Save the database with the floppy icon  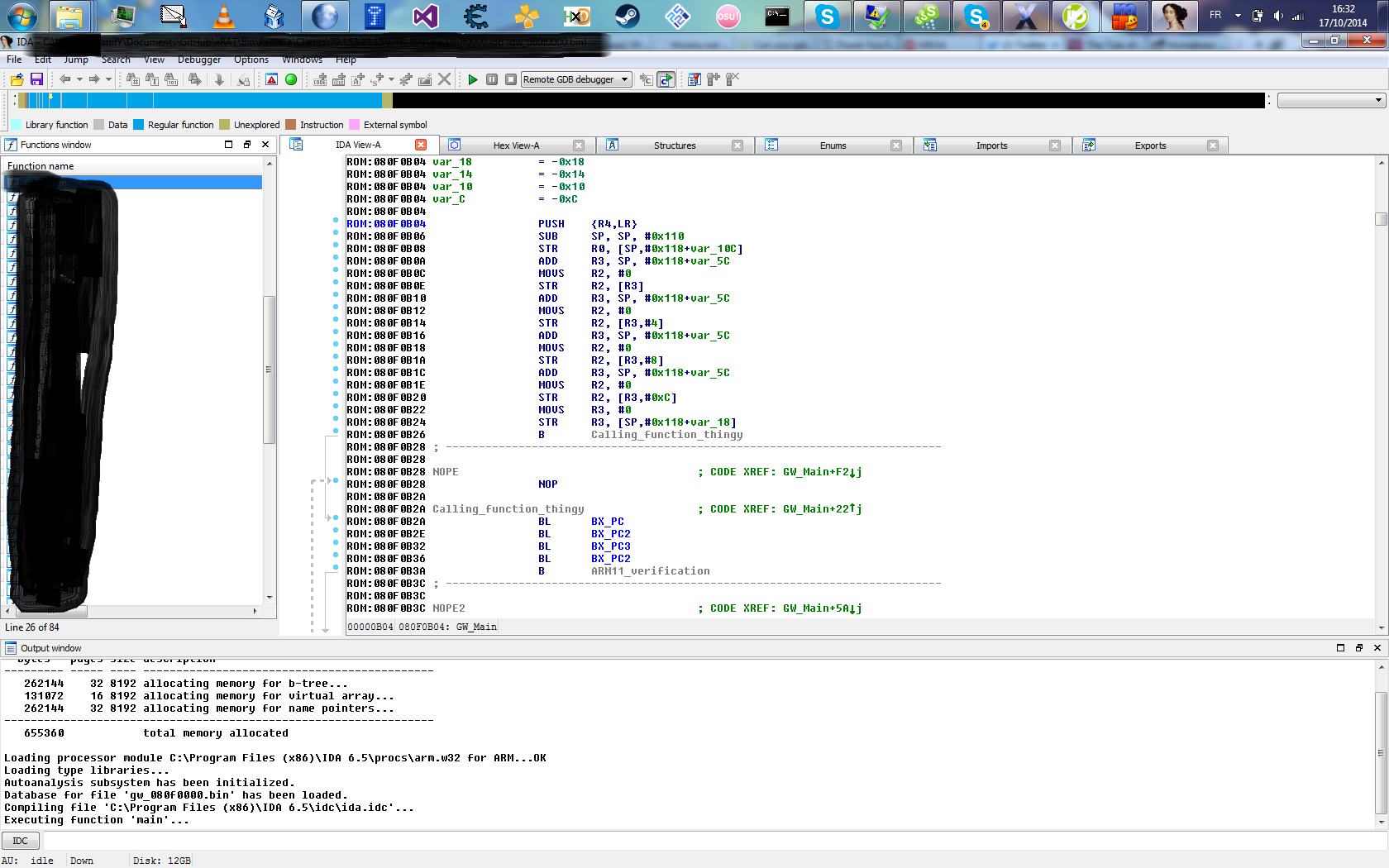(x=36, y=79)
